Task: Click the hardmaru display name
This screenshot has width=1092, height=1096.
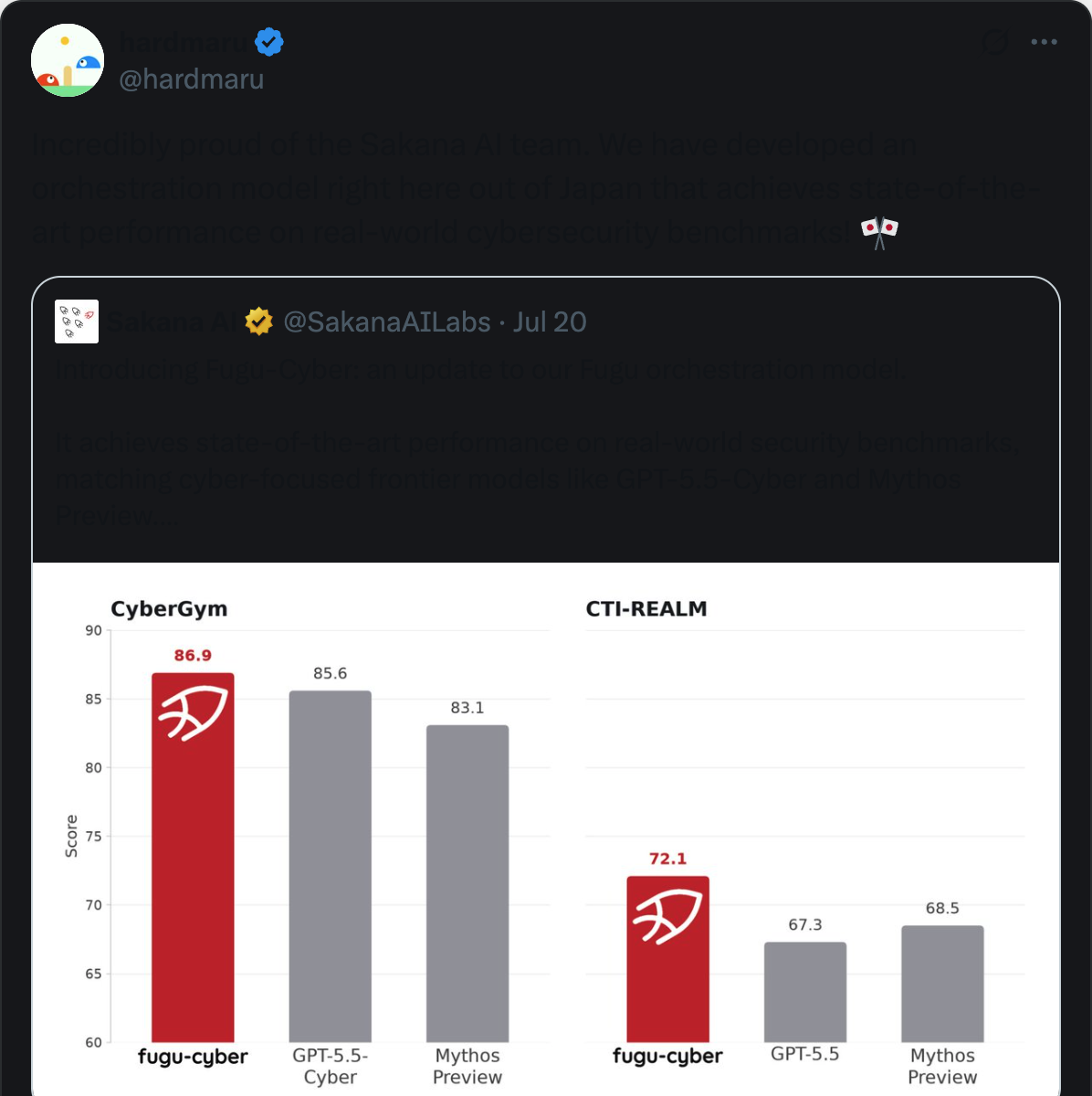Action: coord(184,42)
